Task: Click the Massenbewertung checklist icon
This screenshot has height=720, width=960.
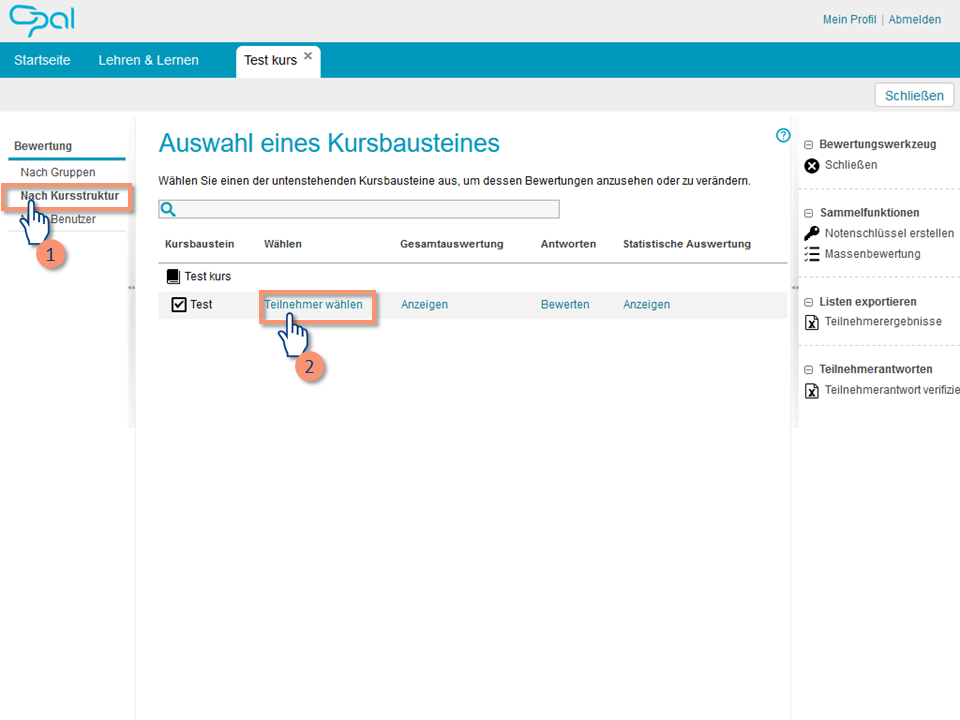Action: click(x=811, y=254)
